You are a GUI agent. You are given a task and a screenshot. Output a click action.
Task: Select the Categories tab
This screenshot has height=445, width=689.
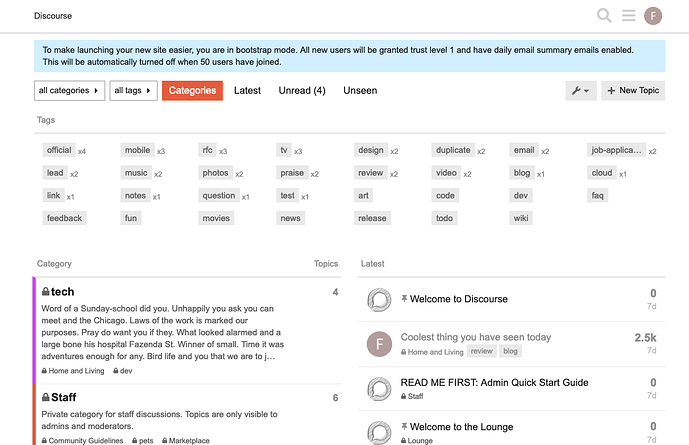(192, 90)
